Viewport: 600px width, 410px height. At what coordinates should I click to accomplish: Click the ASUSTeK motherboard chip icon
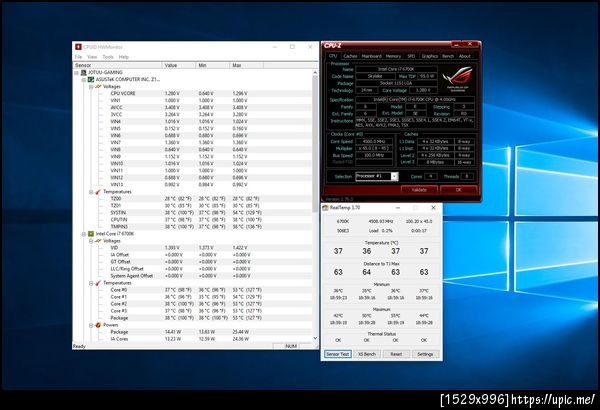(91, 79)
